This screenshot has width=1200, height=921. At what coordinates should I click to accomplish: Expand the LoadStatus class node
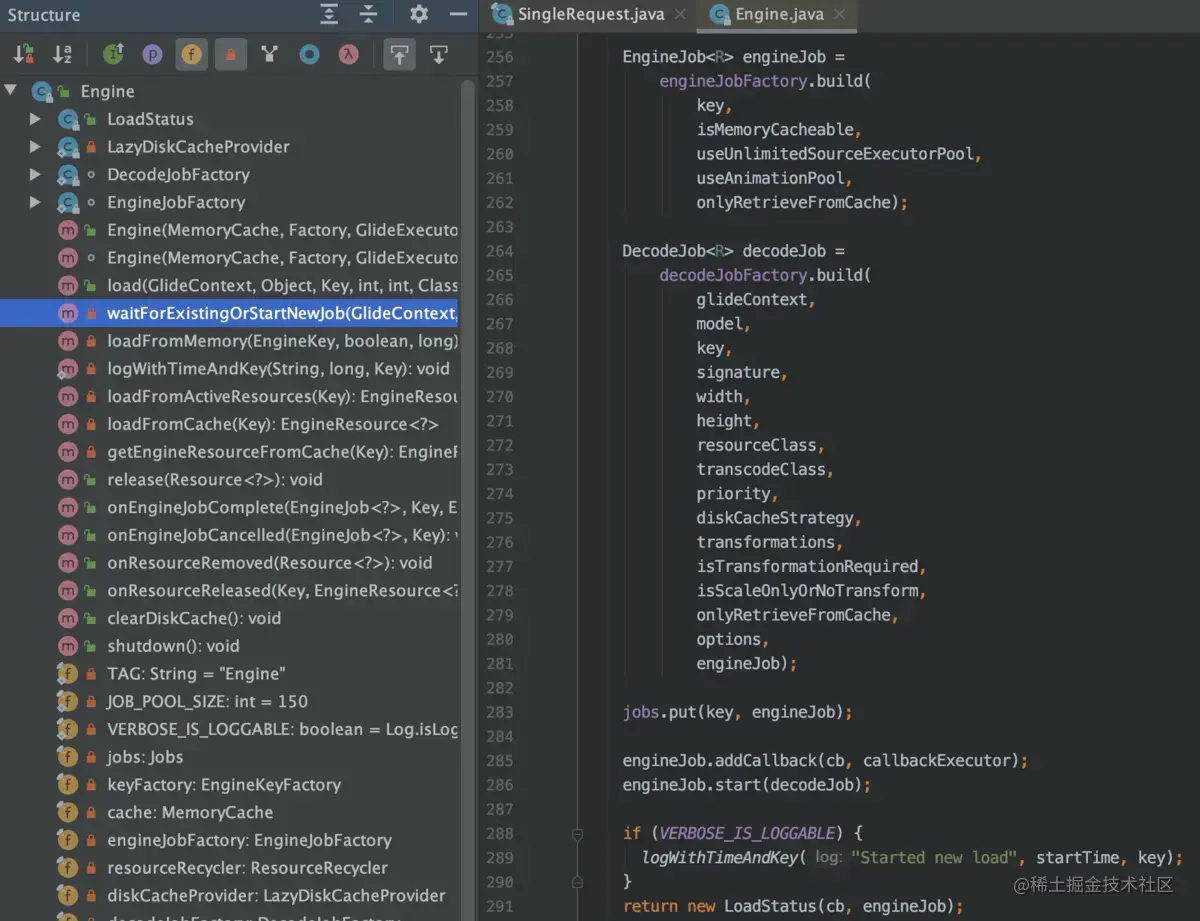pyautogui.click(x=36, y=119)
